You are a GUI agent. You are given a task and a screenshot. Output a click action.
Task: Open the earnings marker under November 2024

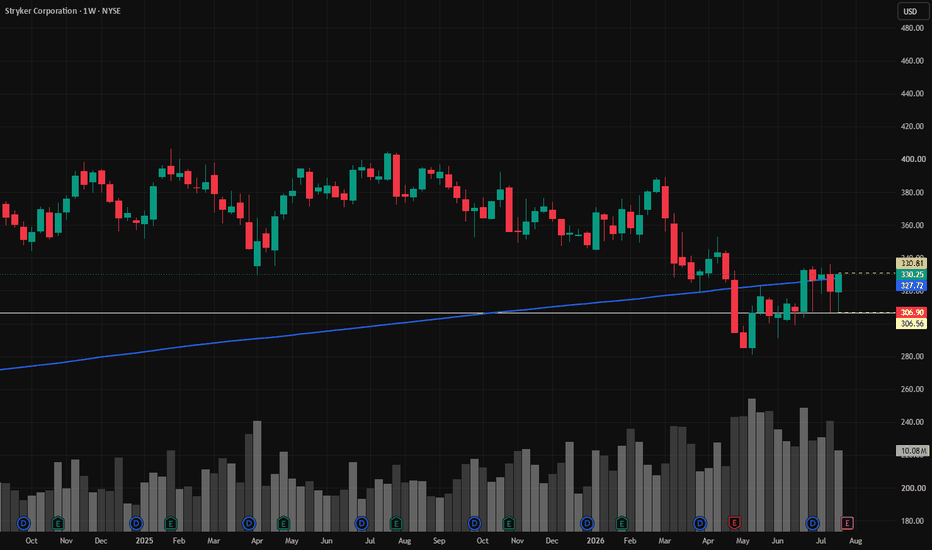coord(58,523)
